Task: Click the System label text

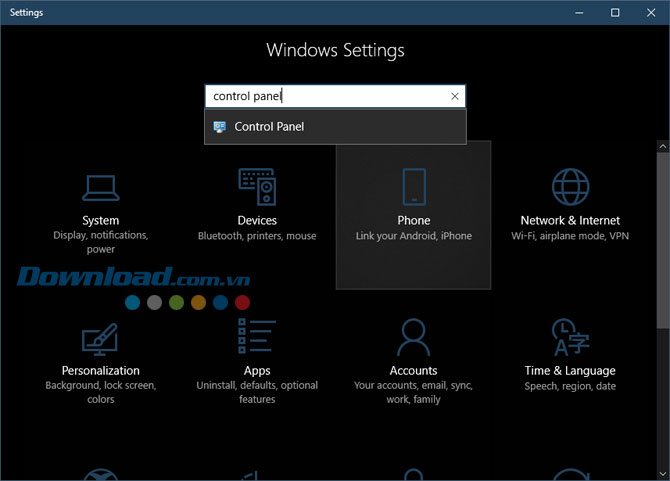Action: (x=100, y=220)
